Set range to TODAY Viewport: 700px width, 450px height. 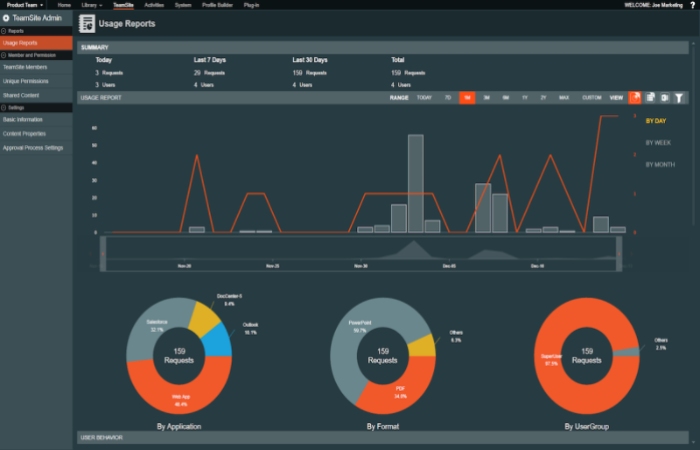click(424, 98)
